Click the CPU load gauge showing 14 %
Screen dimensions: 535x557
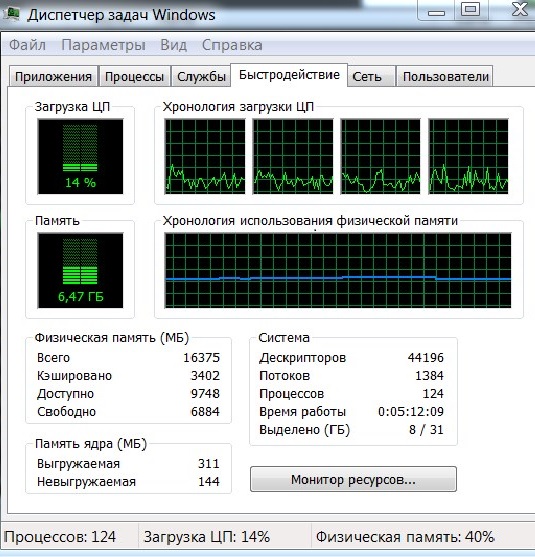pyautogui.click(x=80, y=157)
